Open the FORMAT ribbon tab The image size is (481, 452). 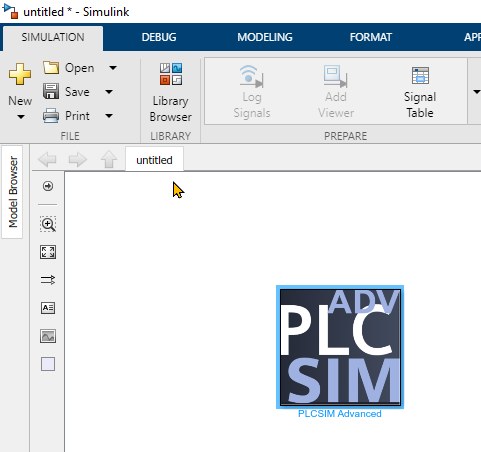click(x=371, y=37)
